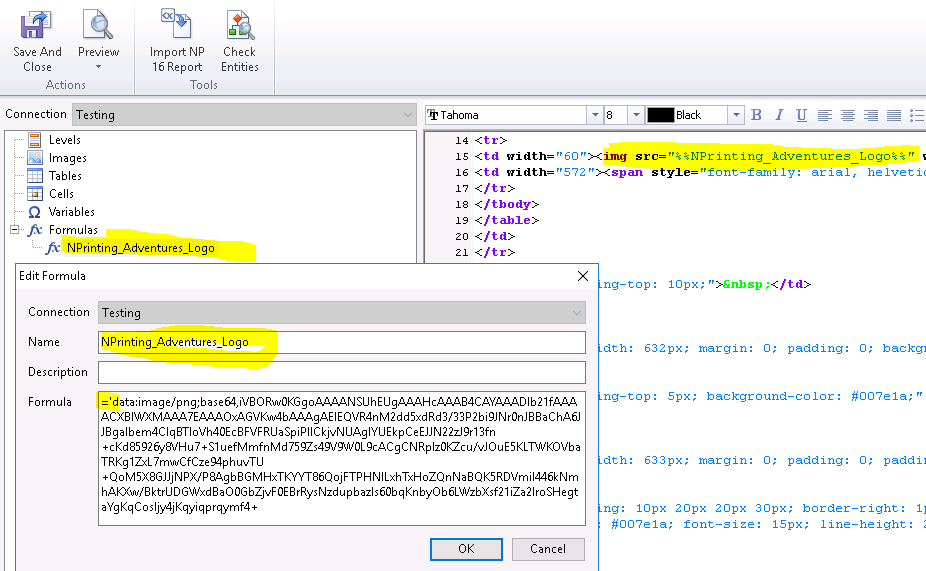Toggle underline formatting
Image resolution: width=926 pixels, height=571 pixels.
pos(802,115)
